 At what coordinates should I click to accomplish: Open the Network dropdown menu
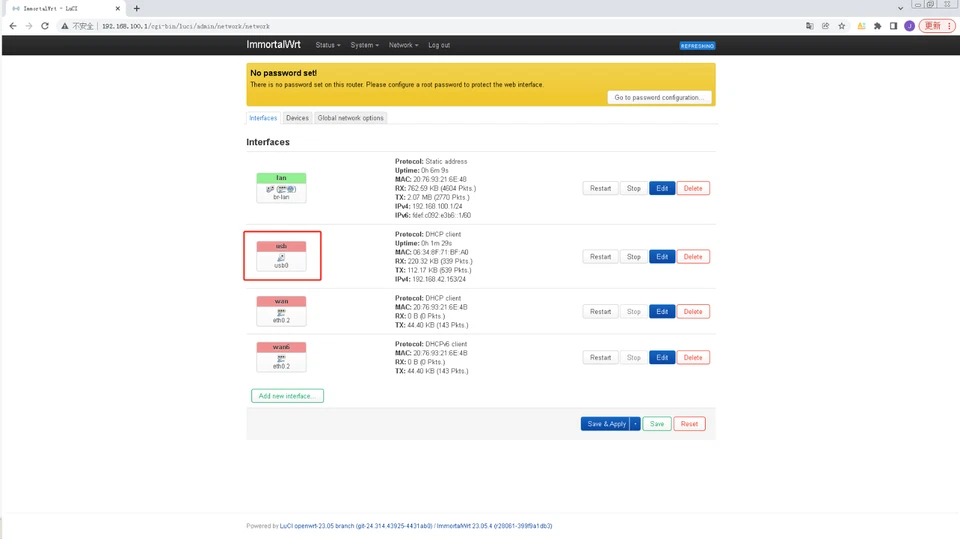pyautogui.click(x=403, y=45)
